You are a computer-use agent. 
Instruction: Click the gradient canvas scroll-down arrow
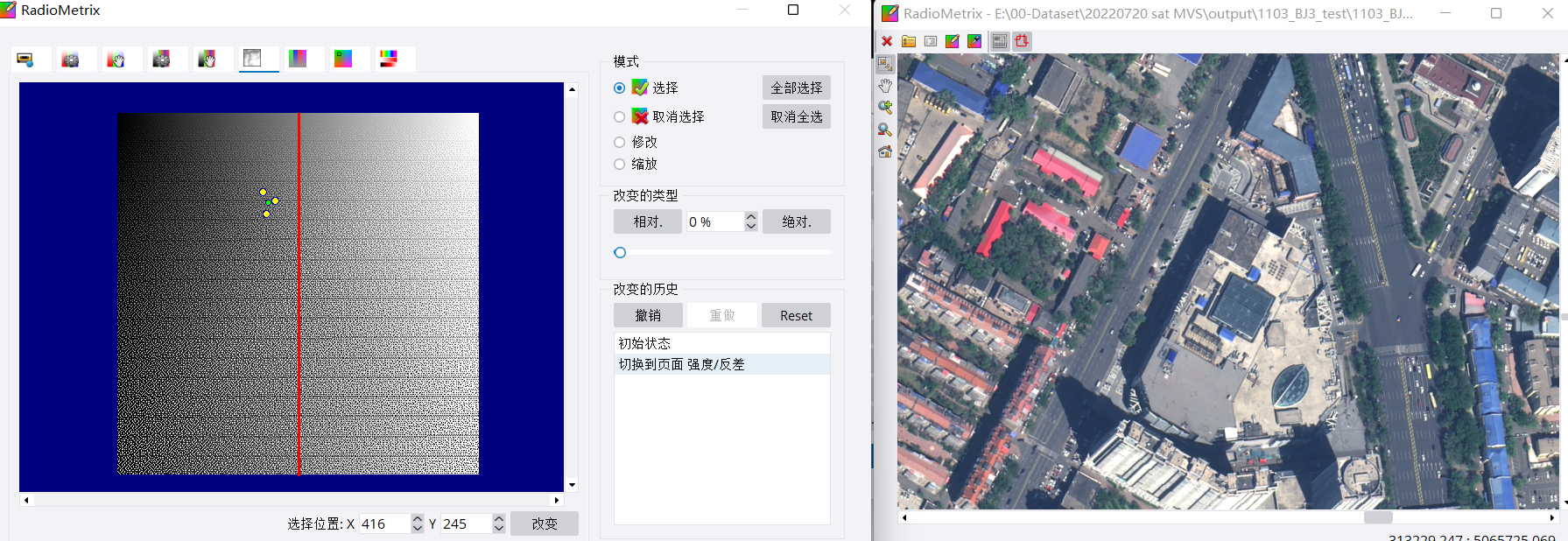572,485
